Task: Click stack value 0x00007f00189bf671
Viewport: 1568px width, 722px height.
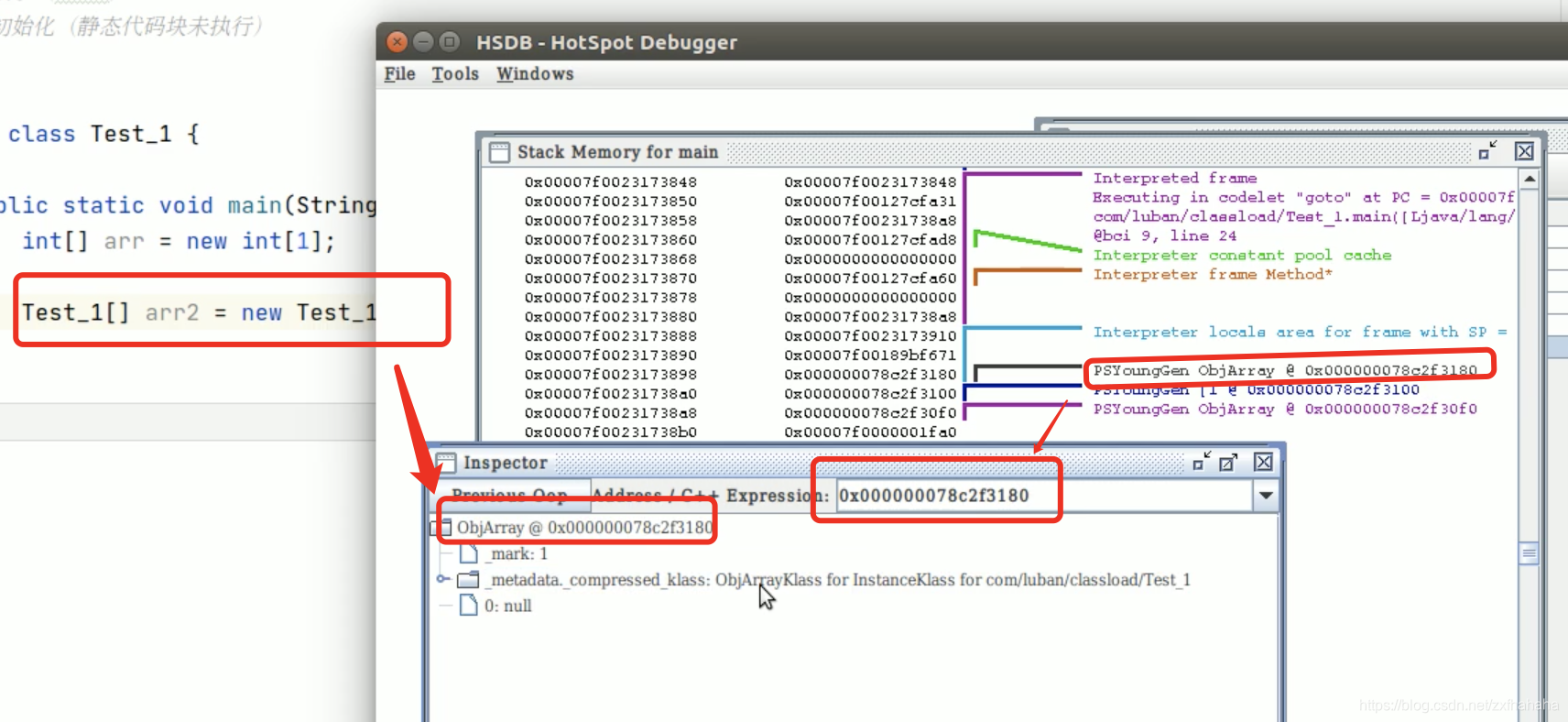Action: [870, 356]
